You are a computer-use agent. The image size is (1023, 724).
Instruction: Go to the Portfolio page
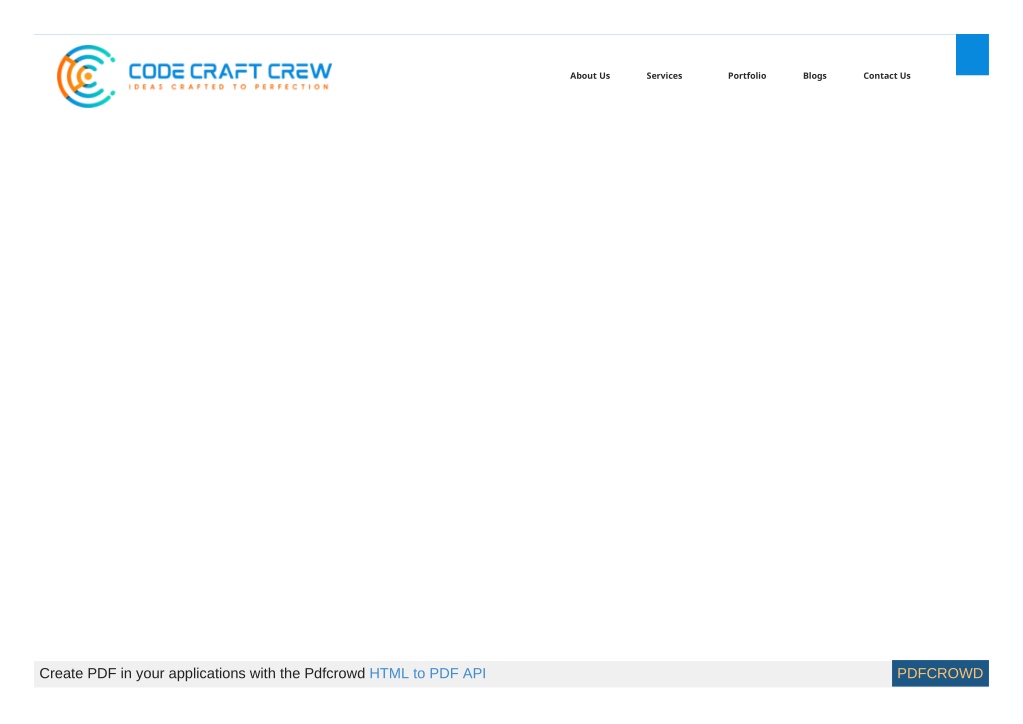747,76
